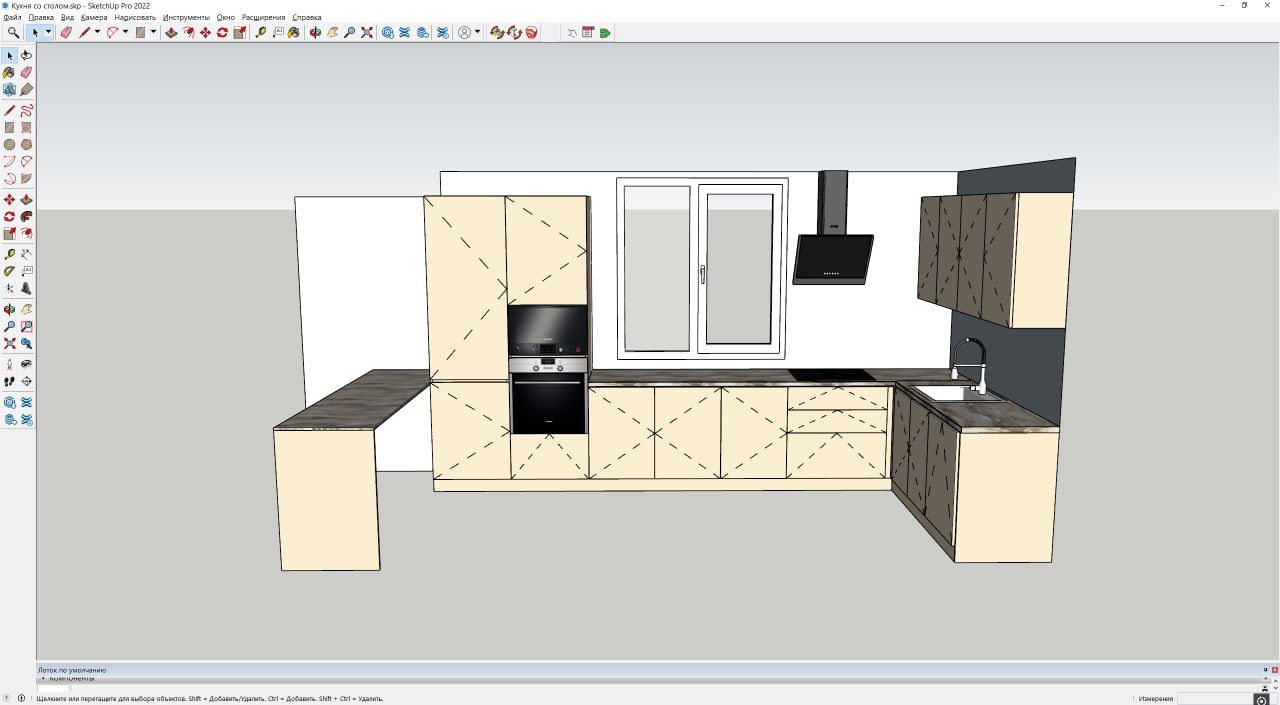Select the built-in oven in the model
The height and width of the screenshot is (705, 1280).
[x=548, y=396]
